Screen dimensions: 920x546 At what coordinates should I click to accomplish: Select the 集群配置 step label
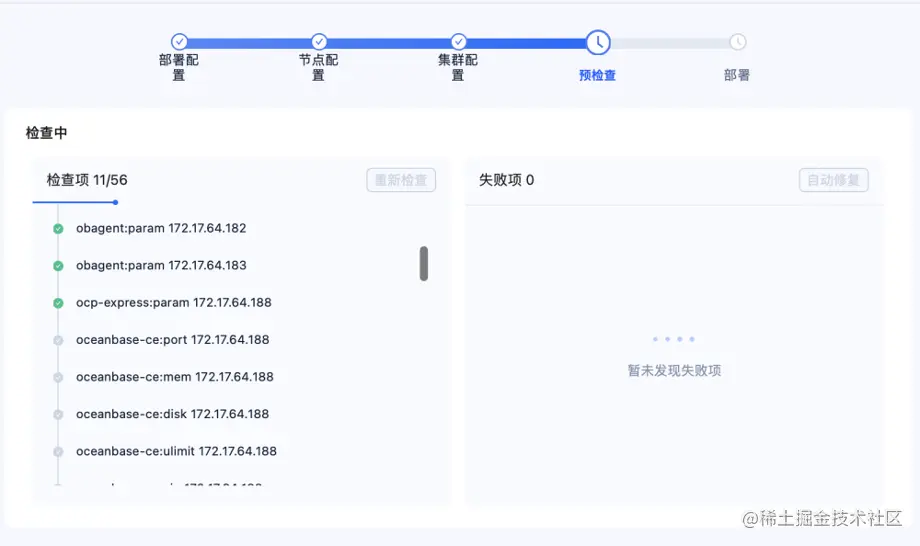pos(458,67)
